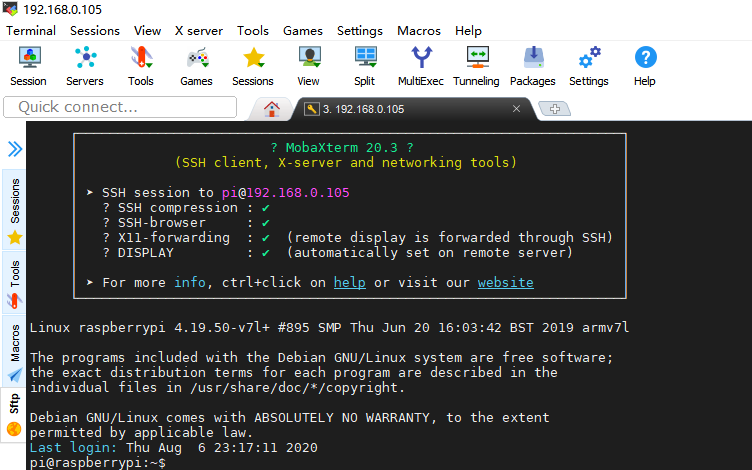Open the Games menu in menu bar
Viewport: 752px width, 470px height.
[x=303, y=31]
